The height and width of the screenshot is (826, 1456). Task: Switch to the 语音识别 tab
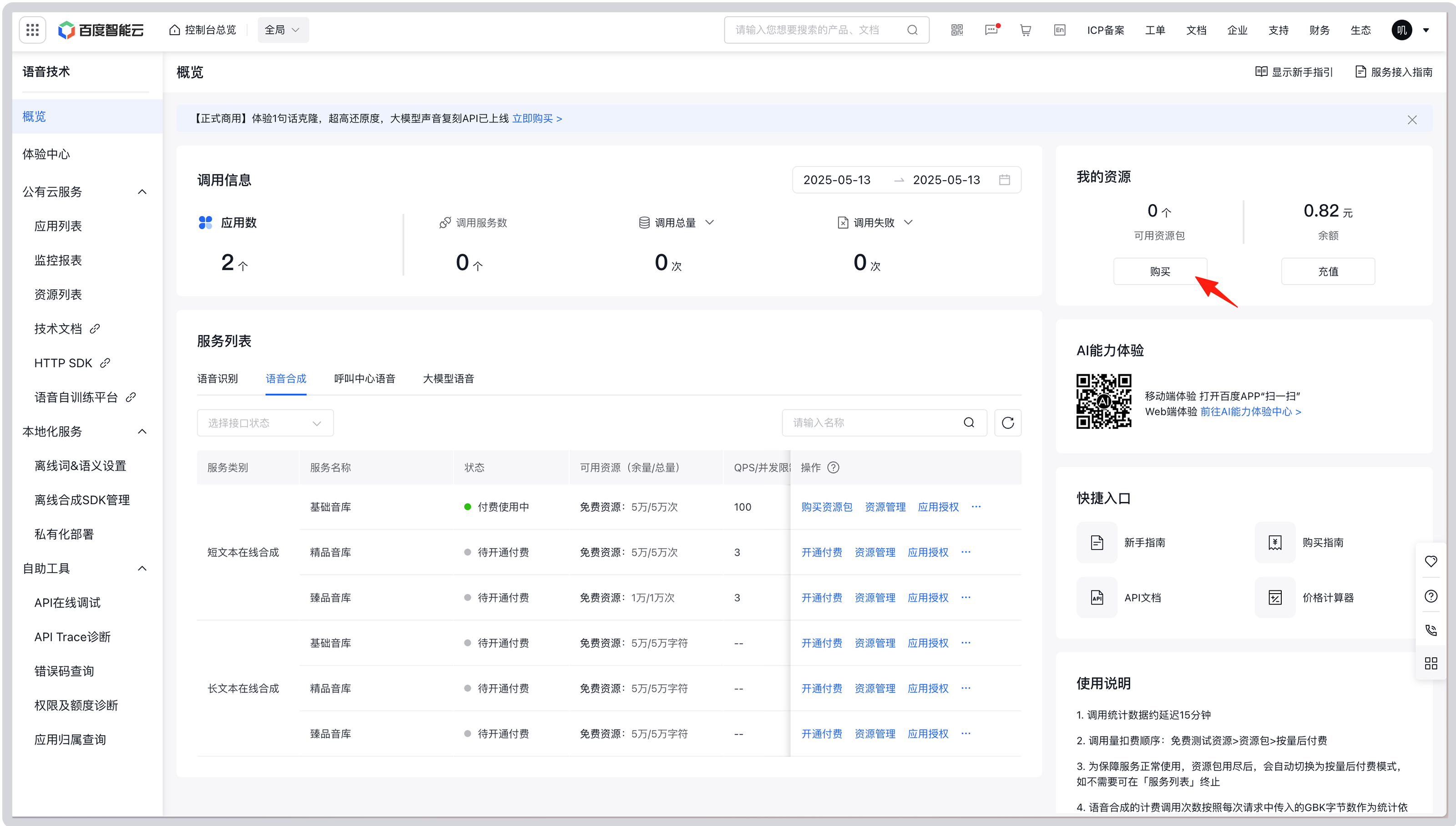point(217,378)
